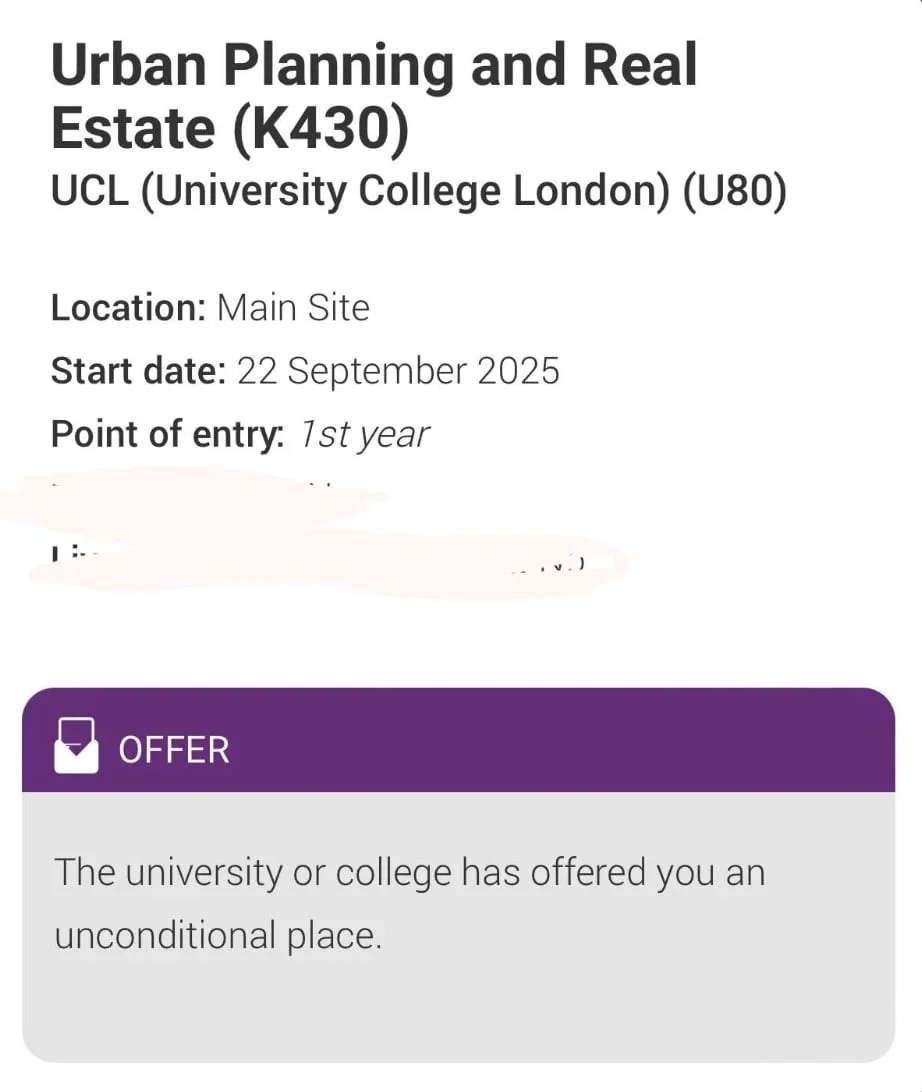Click the Point of entry: 1st year label

pyautogui.click(x=240, y=433)
